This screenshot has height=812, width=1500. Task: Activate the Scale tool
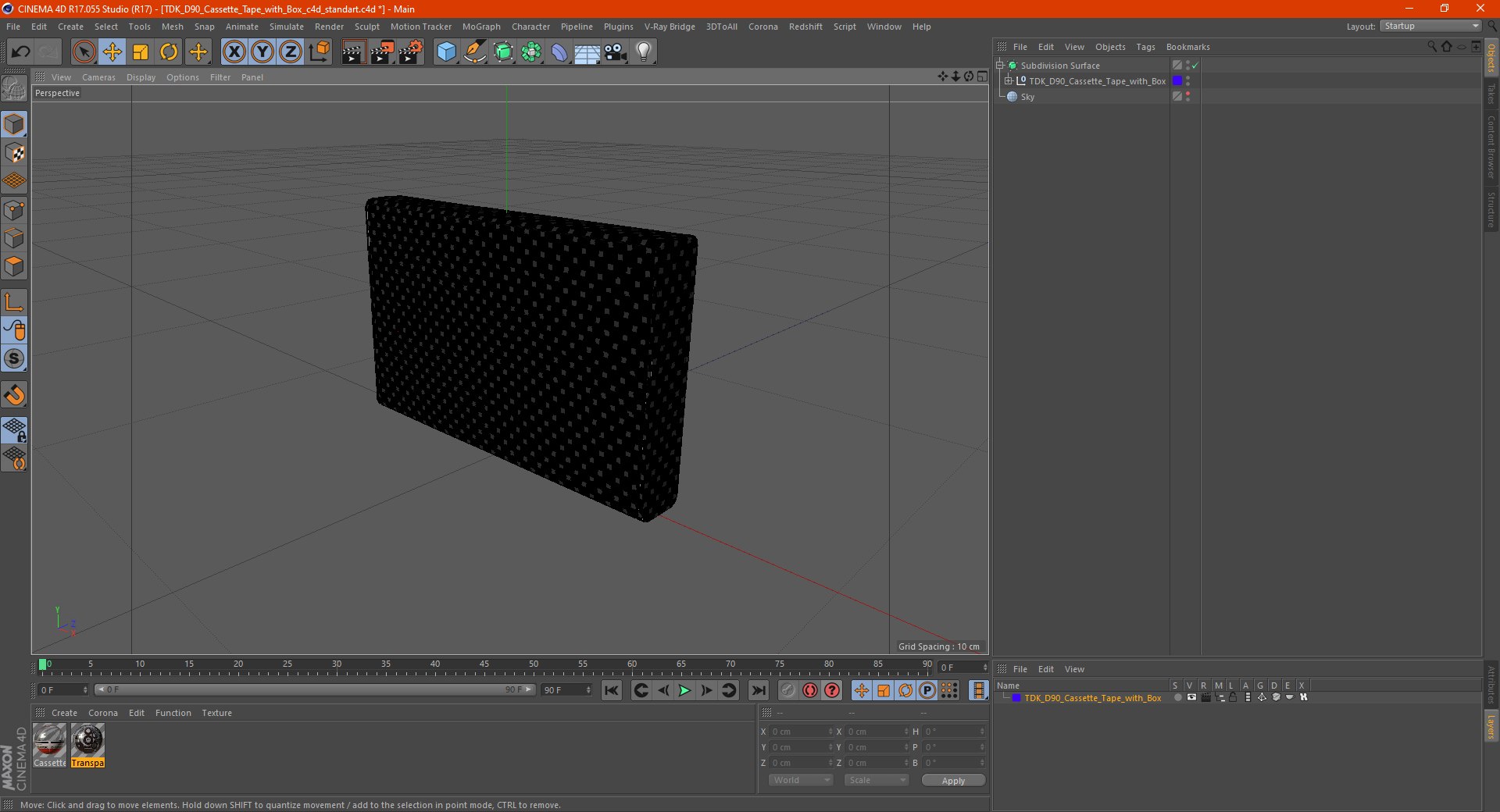pos(141,52)
